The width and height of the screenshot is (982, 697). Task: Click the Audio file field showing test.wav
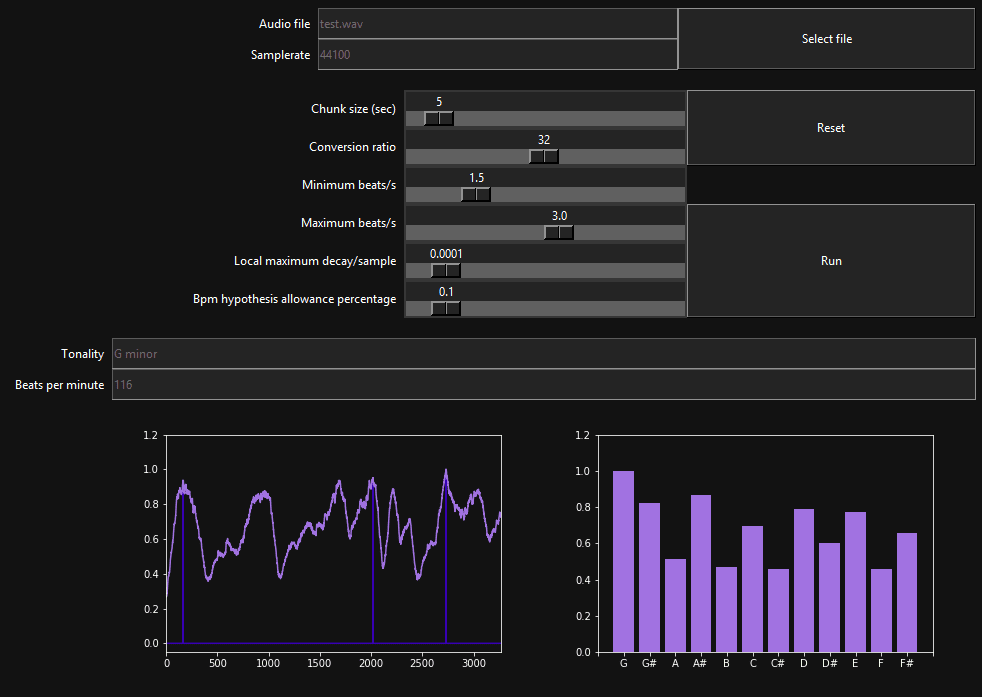497,23
